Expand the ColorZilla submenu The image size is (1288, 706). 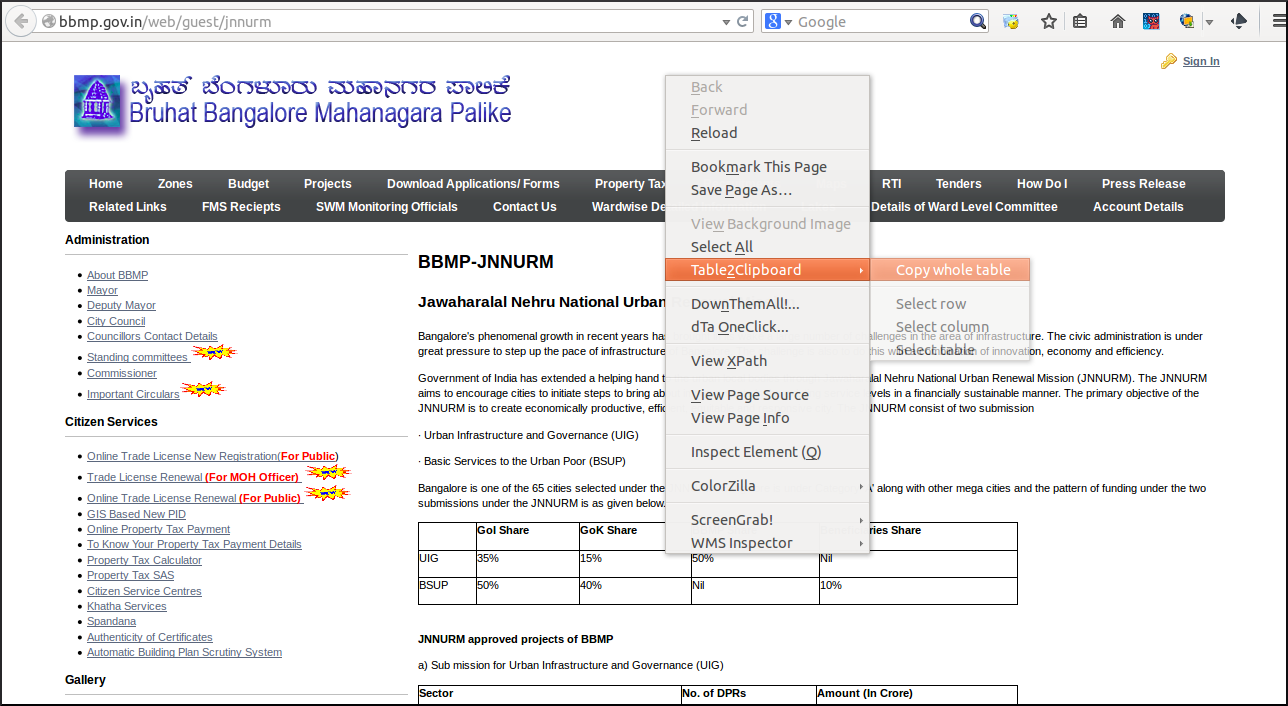[x=768, y=486]
